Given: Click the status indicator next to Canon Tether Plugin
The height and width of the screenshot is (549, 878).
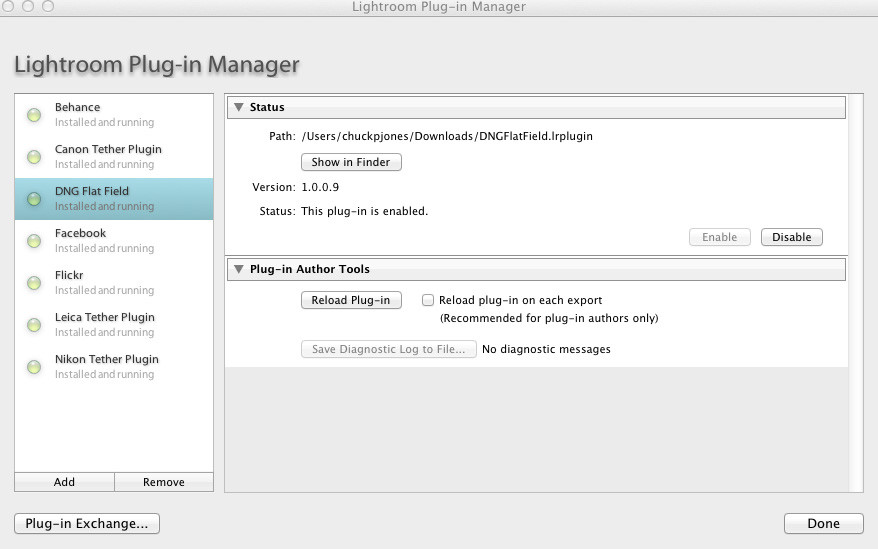Looking at the screenshot, I should (x=34, y=157).
